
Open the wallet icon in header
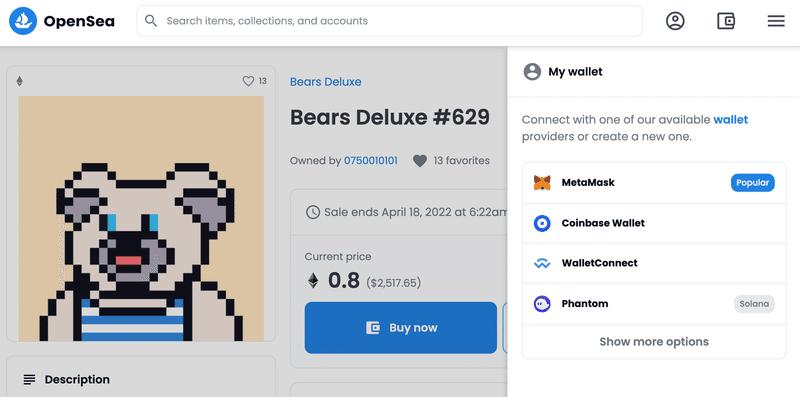726,21
